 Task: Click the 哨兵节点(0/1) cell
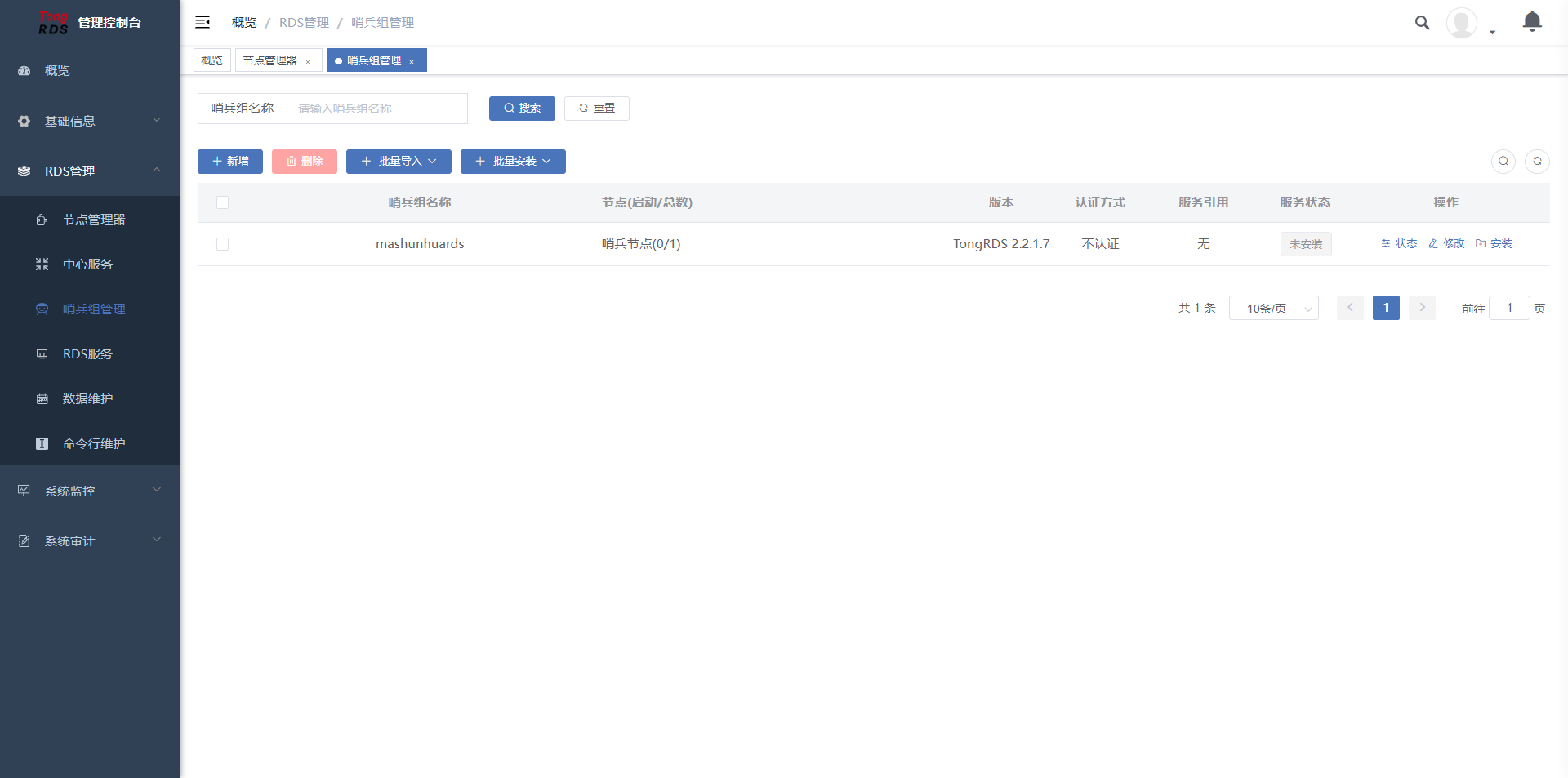[x=641, y=244]
